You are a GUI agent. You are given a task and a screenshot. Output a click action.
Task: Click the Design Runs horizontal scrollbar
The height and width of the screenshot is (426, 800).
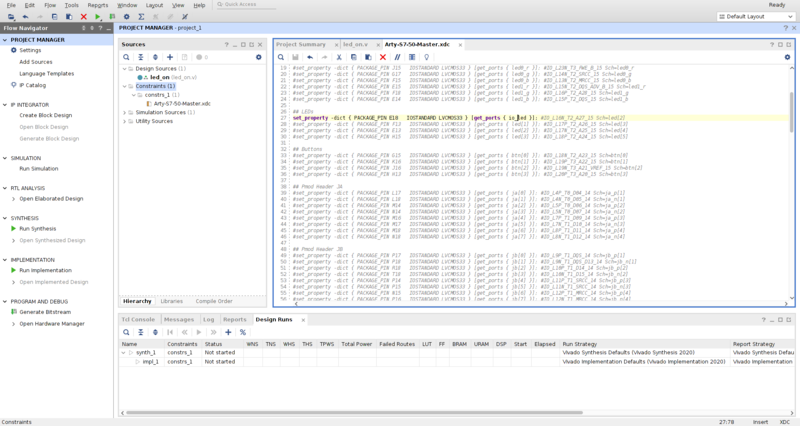(354, 413)
